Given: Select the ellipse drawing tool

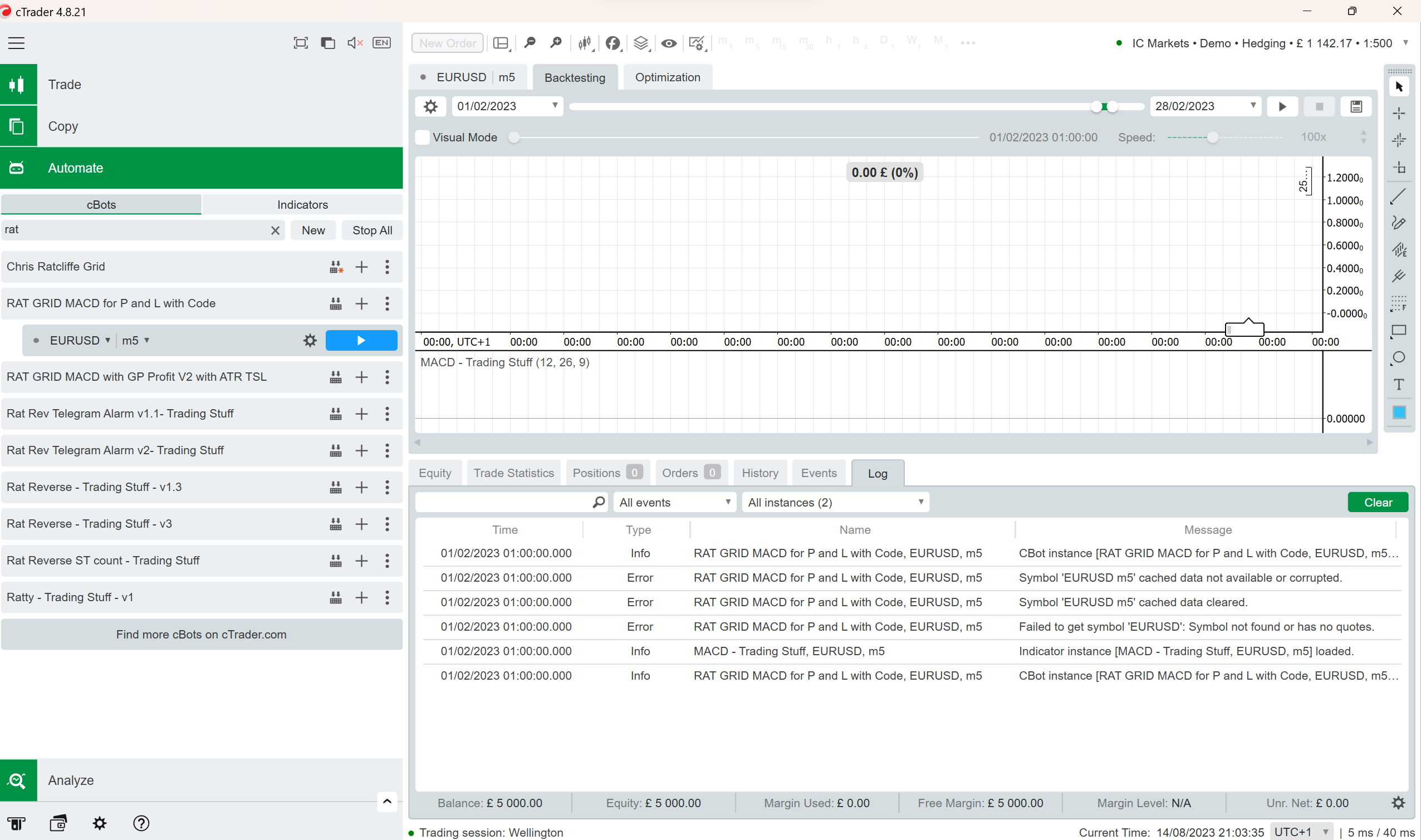Looking at the screenshot, I should tap(1399, 358).
